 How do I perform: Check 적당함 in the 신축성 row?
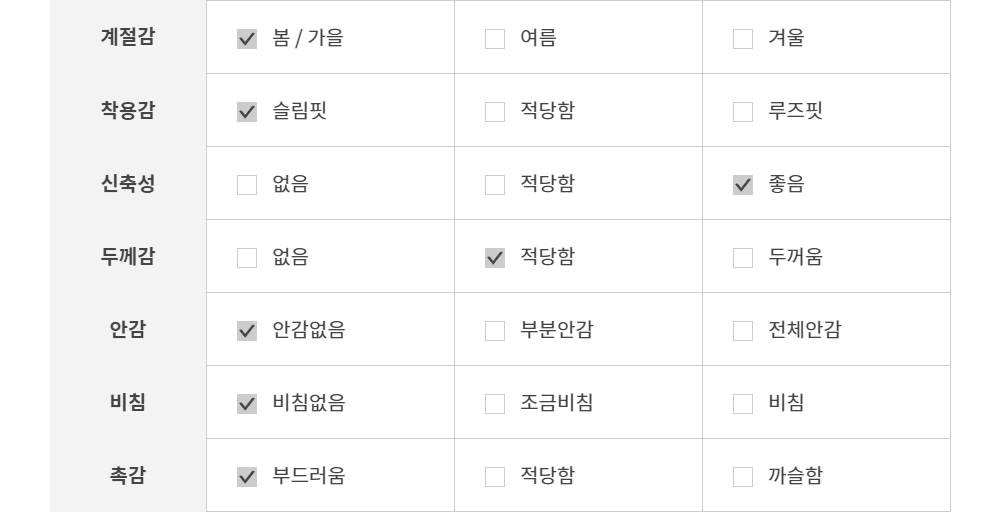495,185
